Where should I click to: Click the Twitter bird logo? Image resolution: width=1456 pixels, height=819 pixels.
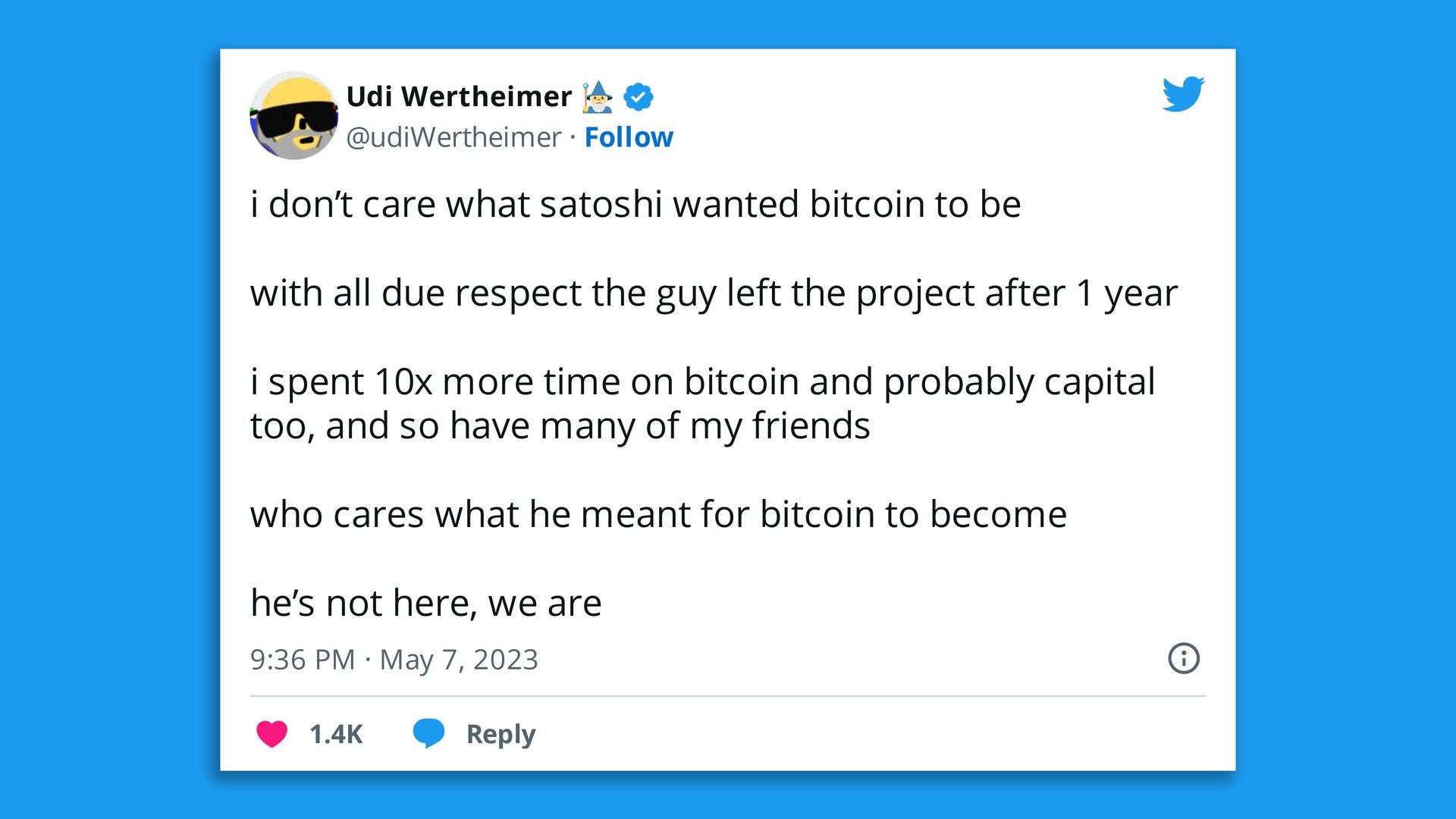tap(1183, 94)
